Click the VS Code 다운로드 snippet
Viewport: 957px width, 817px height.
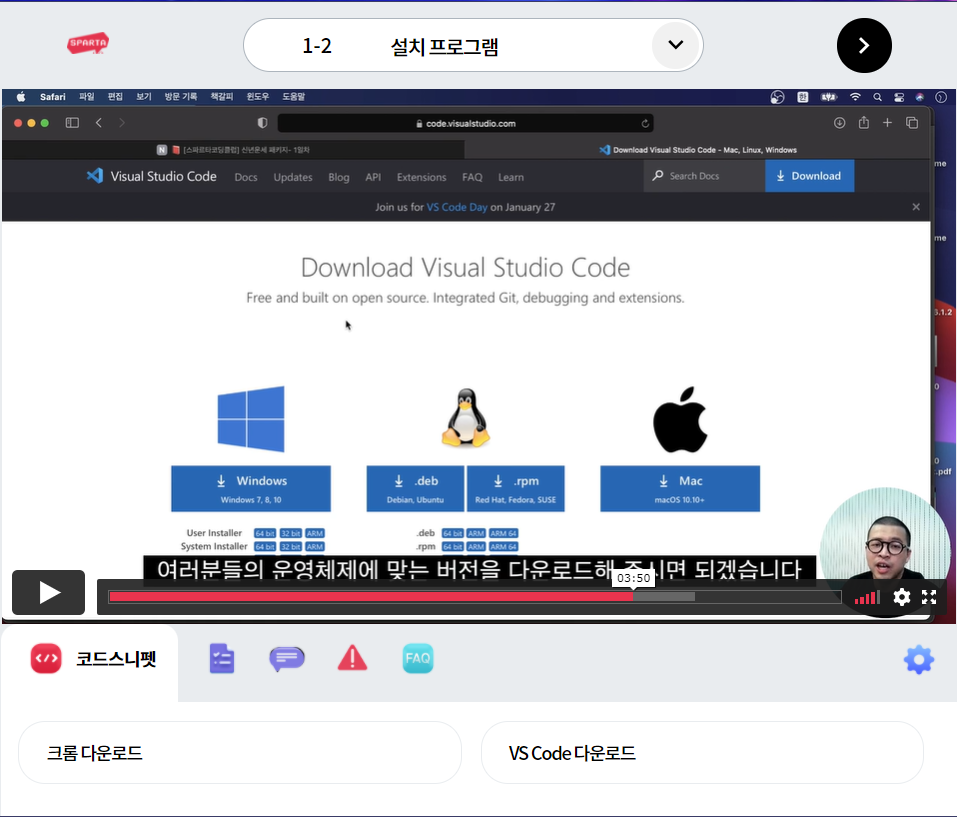[x=702, y=752]
